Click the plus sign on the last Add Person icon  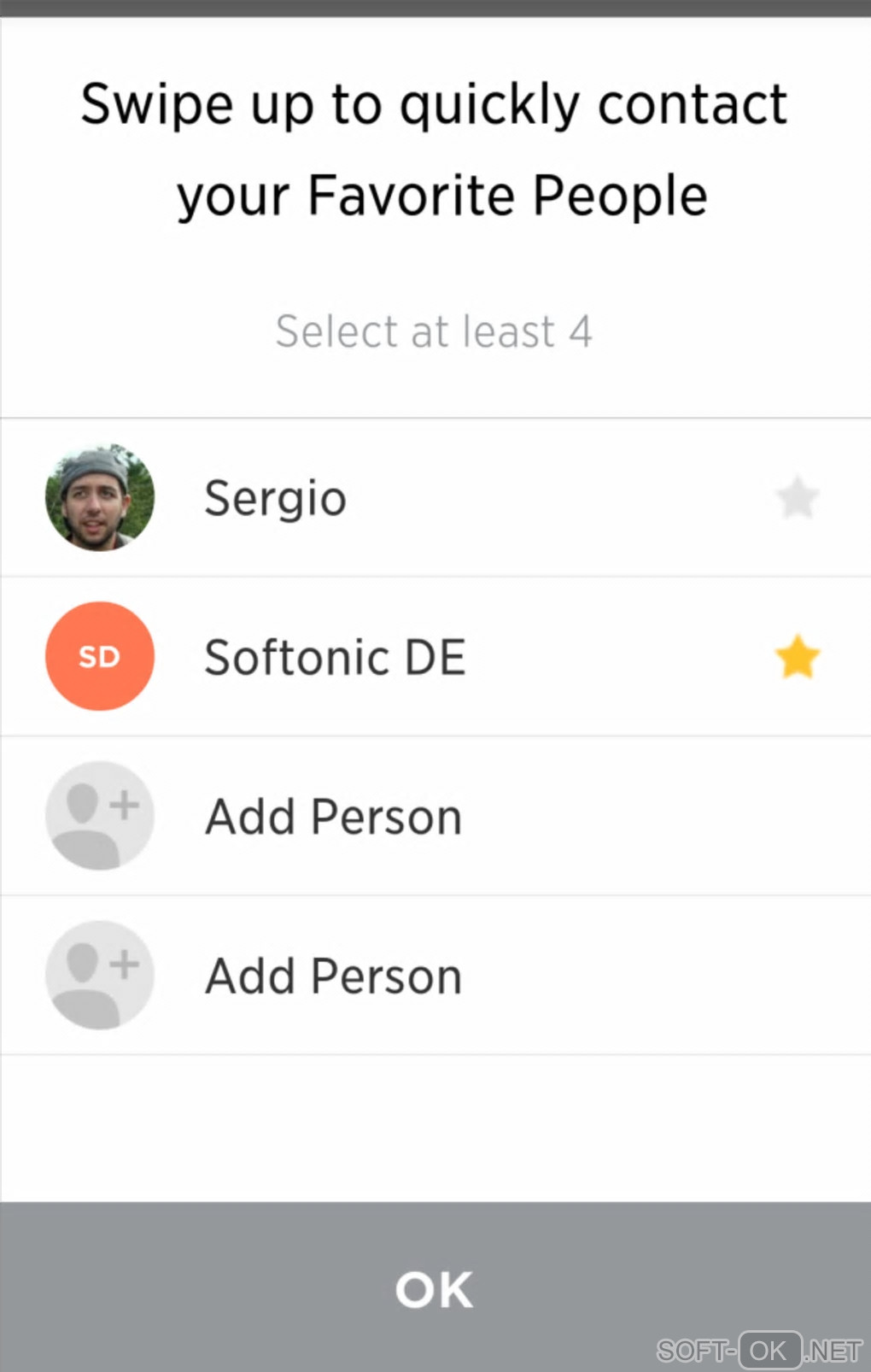tap(125, 964)
